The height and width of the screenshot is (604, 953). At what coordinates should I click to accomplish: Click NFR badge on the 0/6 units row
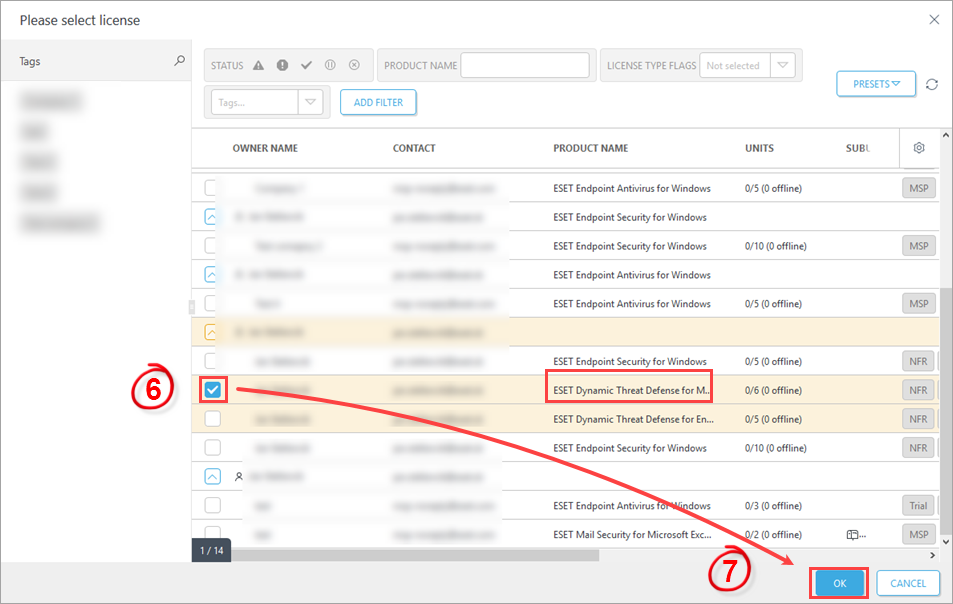[918, 390]
